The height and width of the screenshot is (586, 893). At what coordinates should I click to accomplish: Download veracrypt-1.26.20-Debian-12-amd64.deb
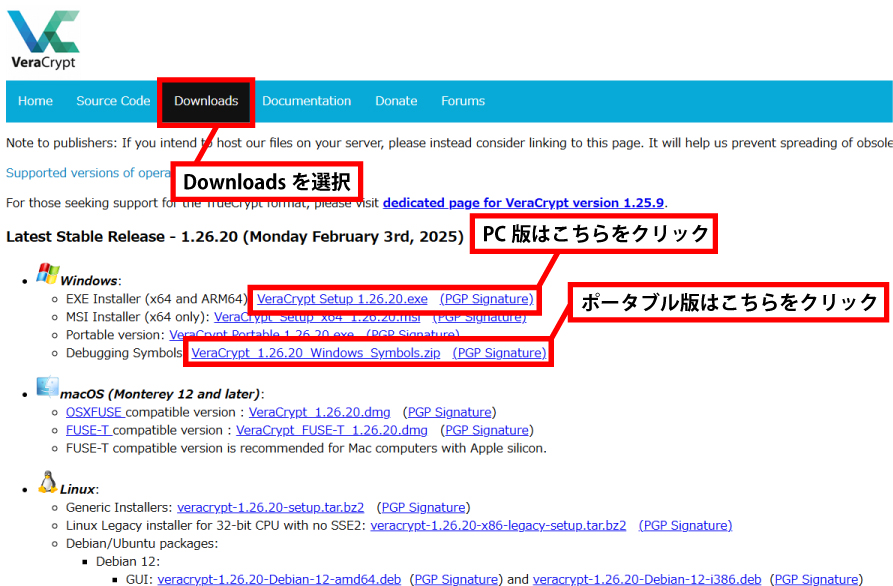[x=279, y=579]
